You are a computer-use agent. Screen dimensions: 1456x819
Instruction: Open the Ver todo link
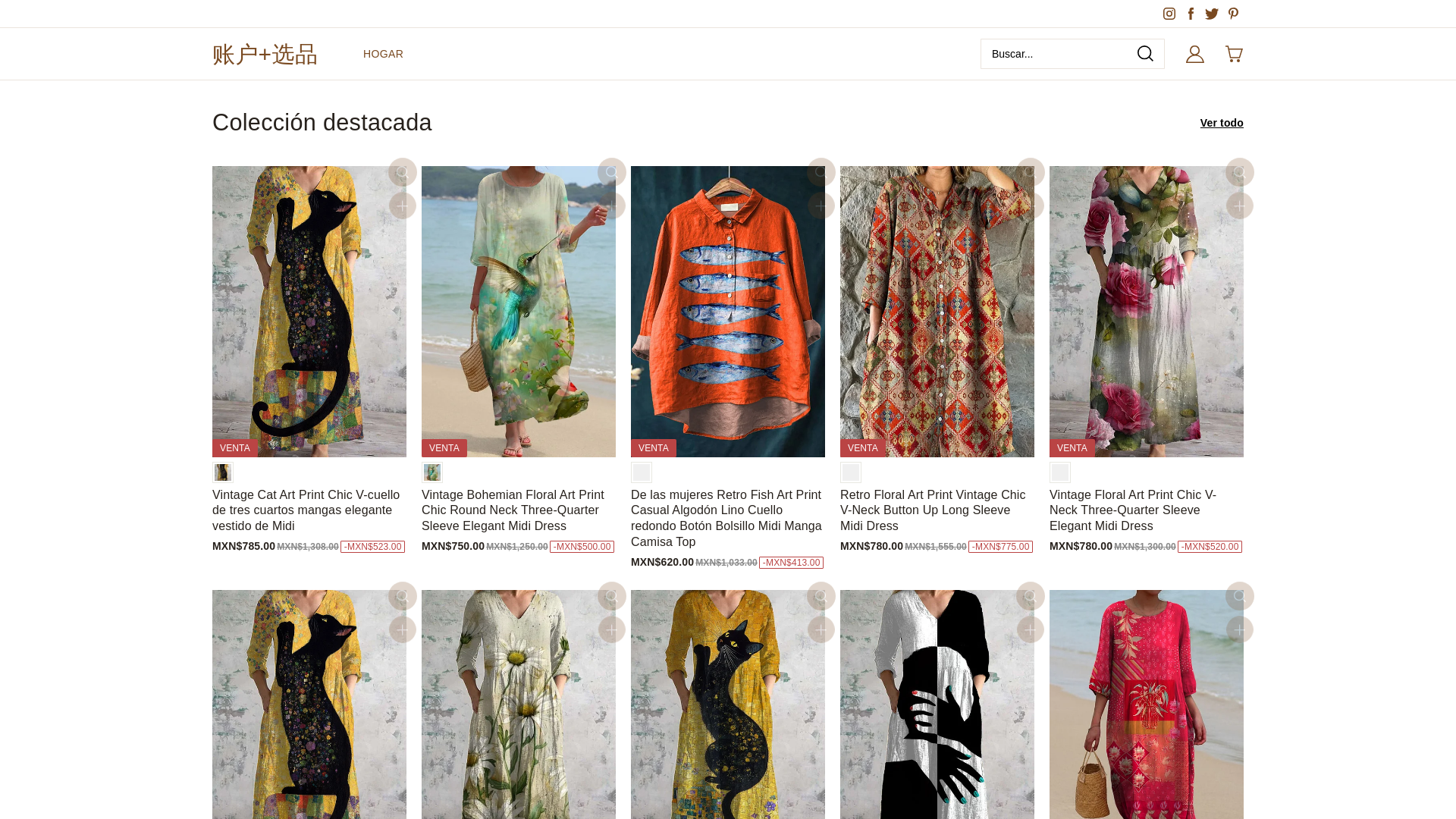point(1221,123)
